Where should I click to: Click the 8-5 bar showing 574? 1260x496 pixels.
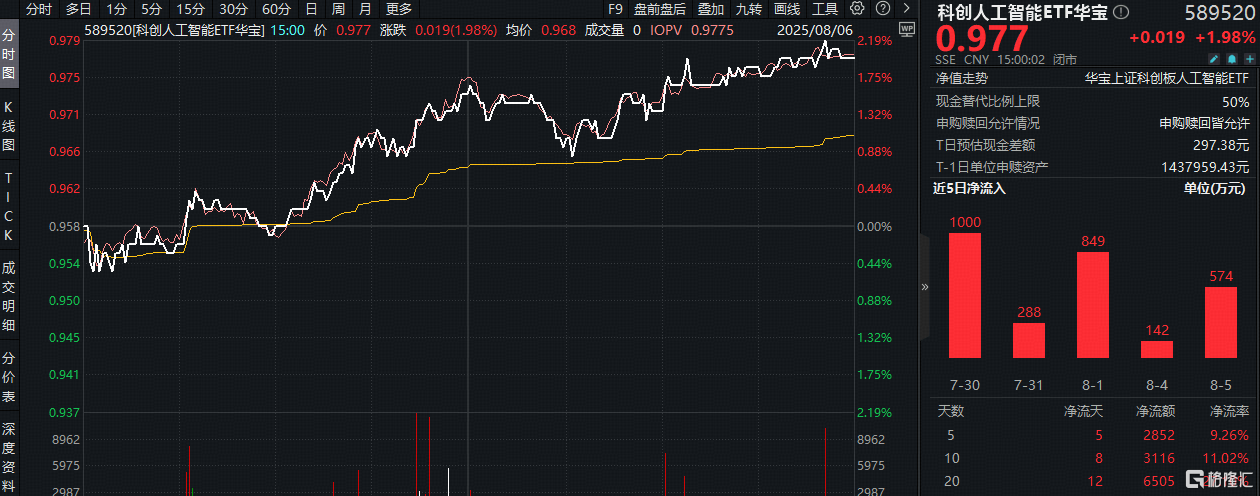(x=1221, y=322)
